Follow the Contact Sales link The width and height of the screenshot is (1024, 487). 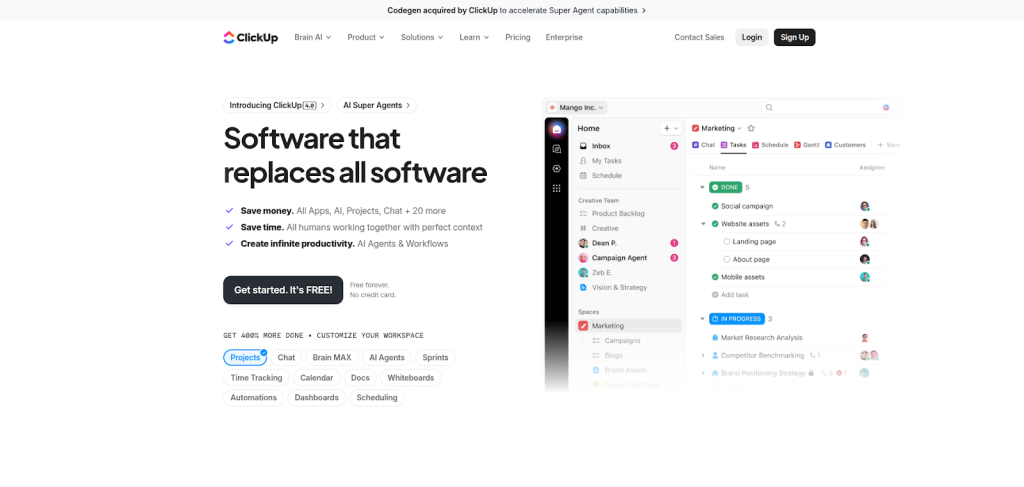(699, 37)
